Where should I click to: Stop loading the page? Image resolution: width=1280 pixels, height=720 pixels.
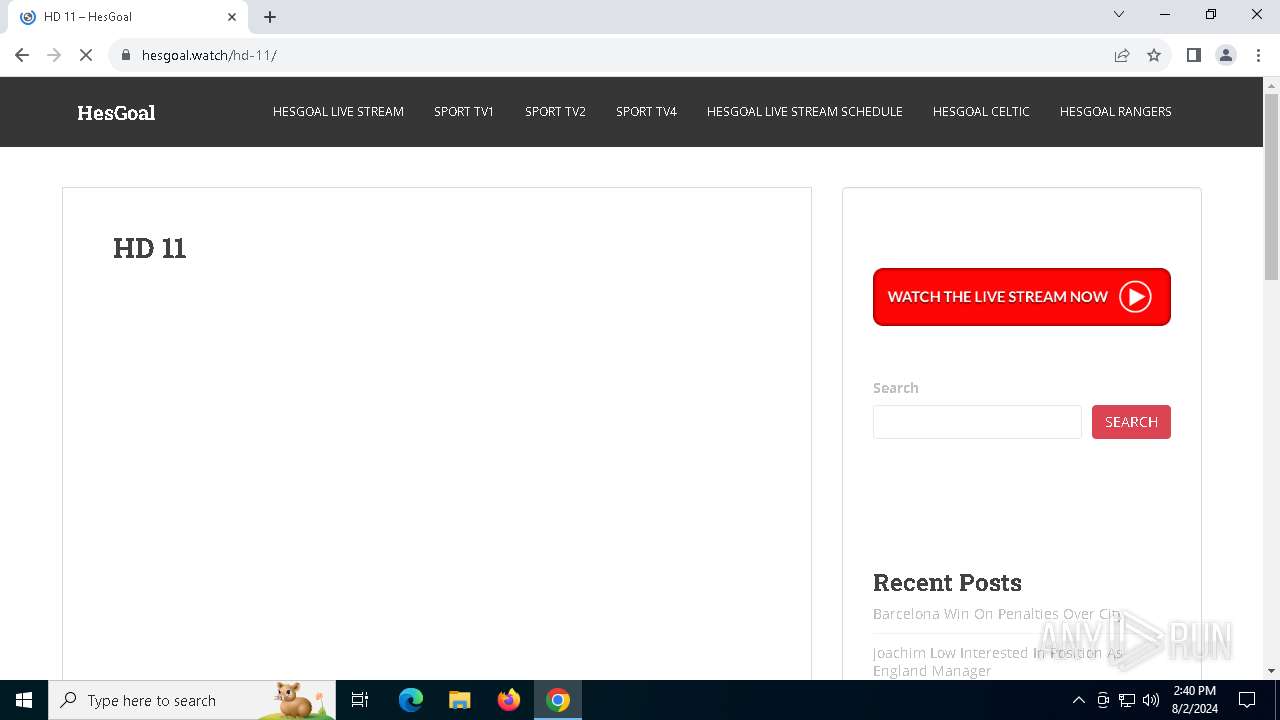pyautogui.click(x=86, y=55)
